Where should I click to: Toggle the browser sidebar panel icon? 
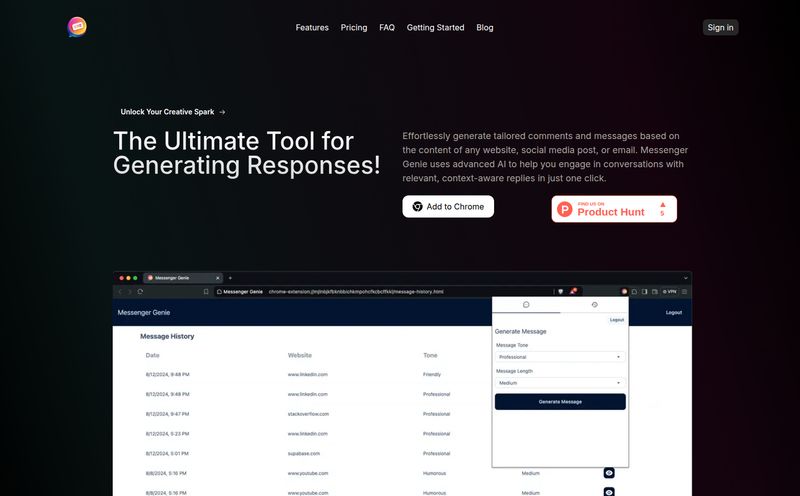644,291
